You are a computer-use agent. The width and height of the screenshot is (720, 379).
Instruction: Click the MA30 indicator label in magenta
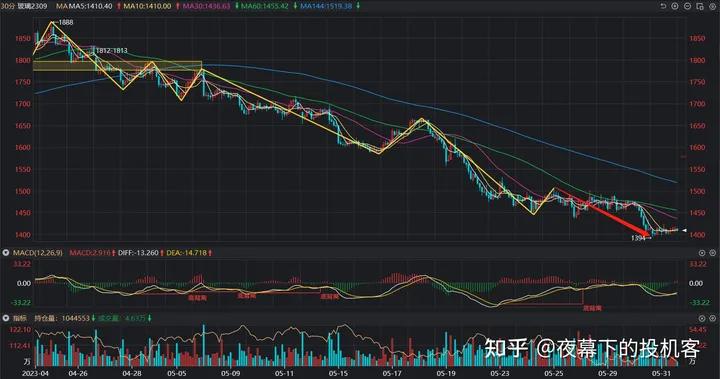tap(206, 6)
